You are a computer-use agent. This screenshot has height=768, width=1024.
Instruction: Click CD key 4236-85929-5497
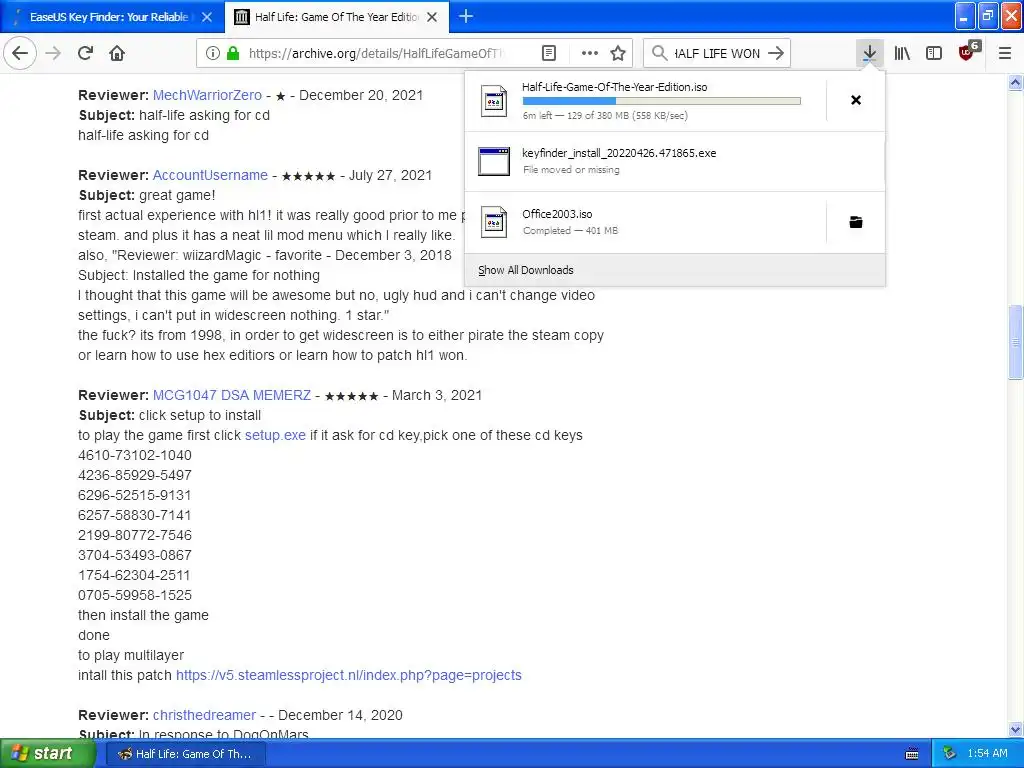tap(135, 475)
